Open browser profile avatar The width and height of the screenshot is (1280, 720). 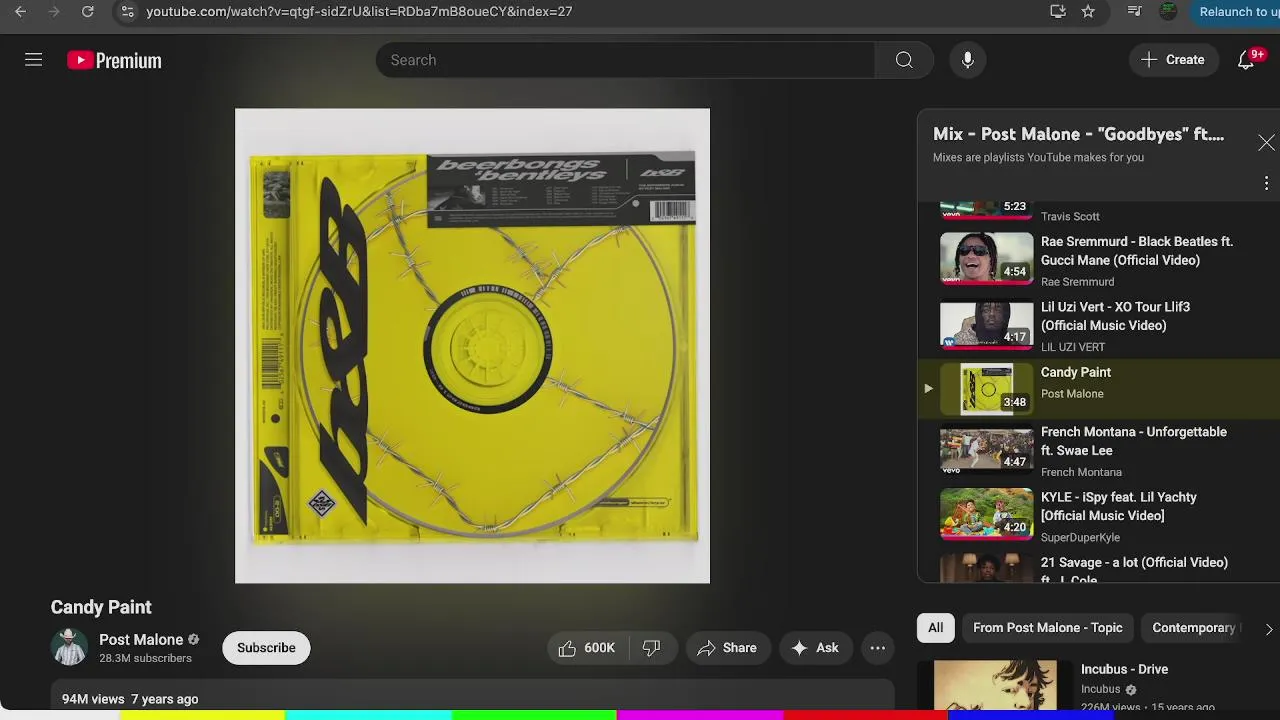point(1168,12)
